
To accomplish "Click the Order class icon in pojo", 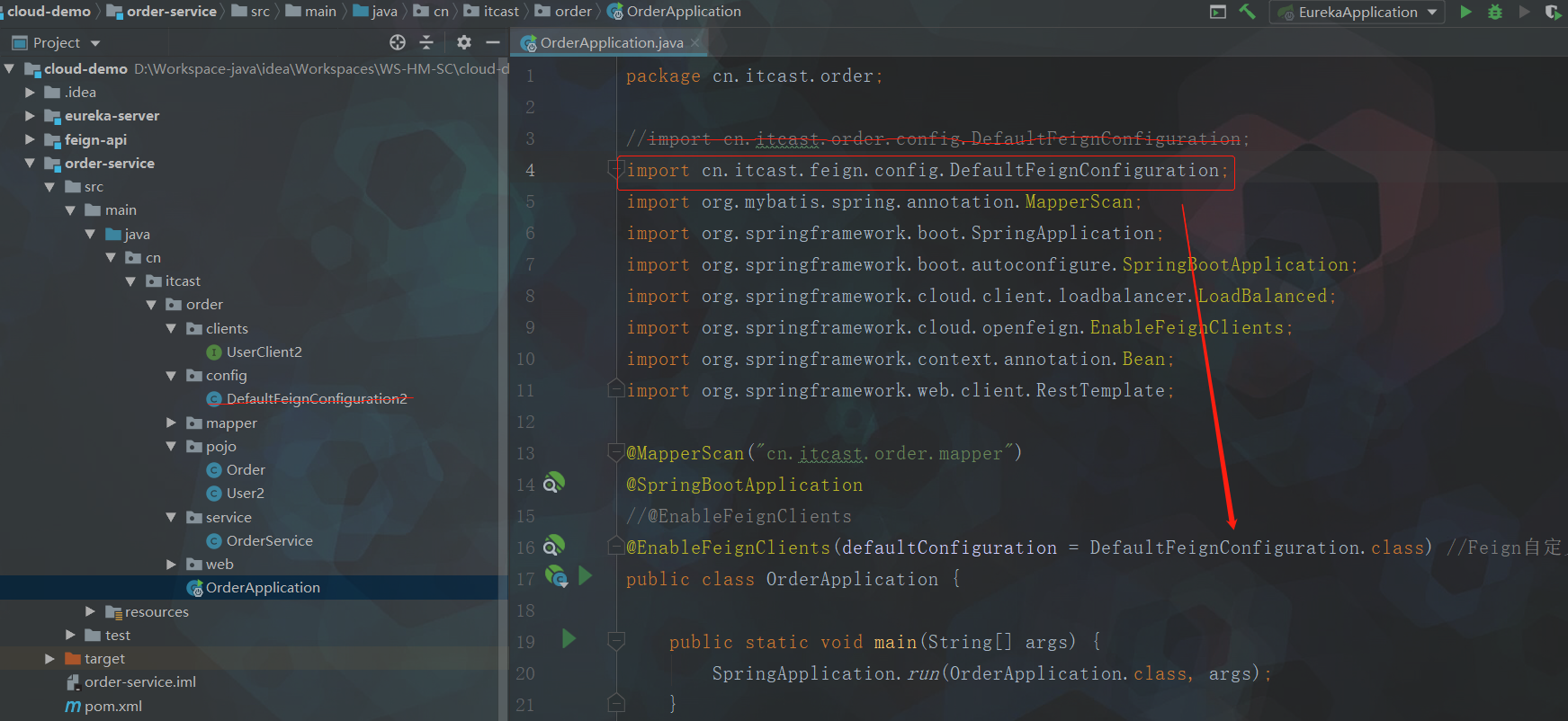I will coord(214,470).
